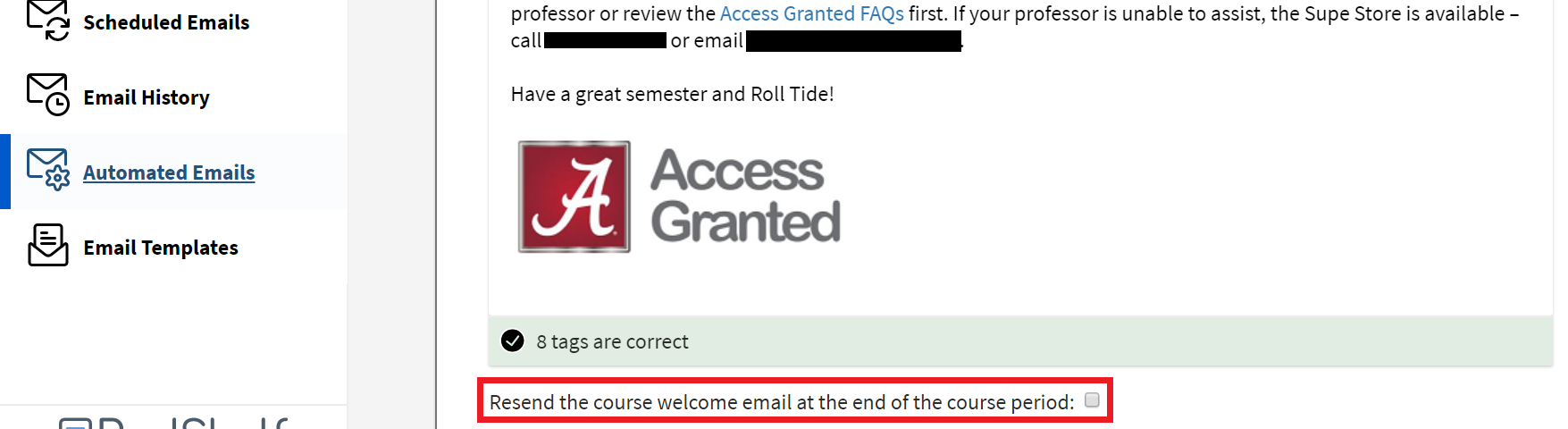Enable resend course welcome email checkbox
This screenshot has width=1568, height=429.
coord(1092,400)
